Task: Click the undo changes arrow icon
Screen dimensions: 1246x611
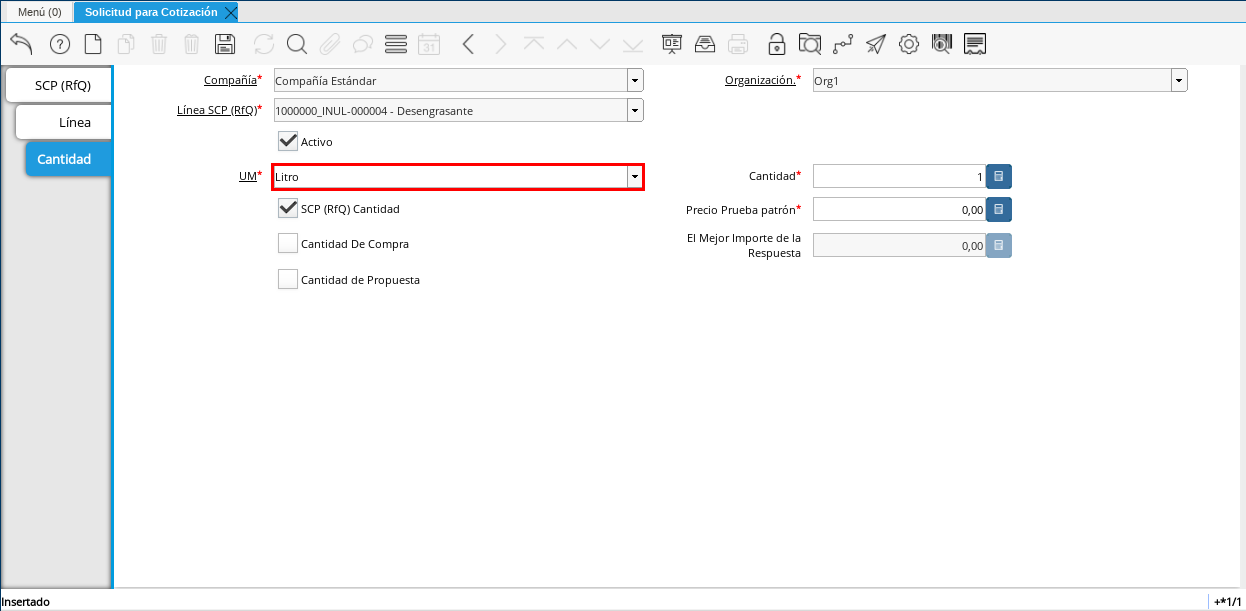Action: (21, 44)
